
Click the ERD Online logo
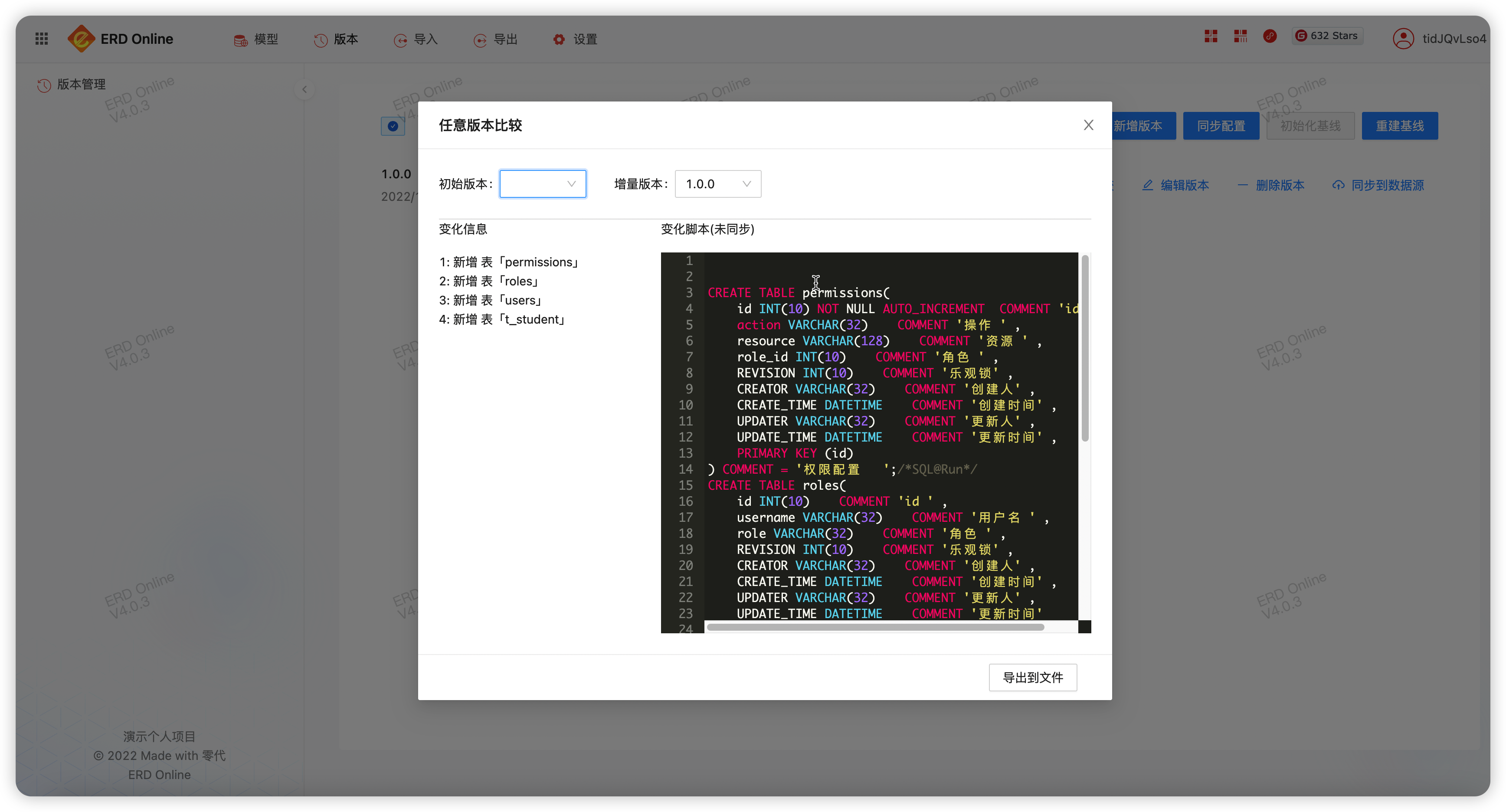pos(121,39)
